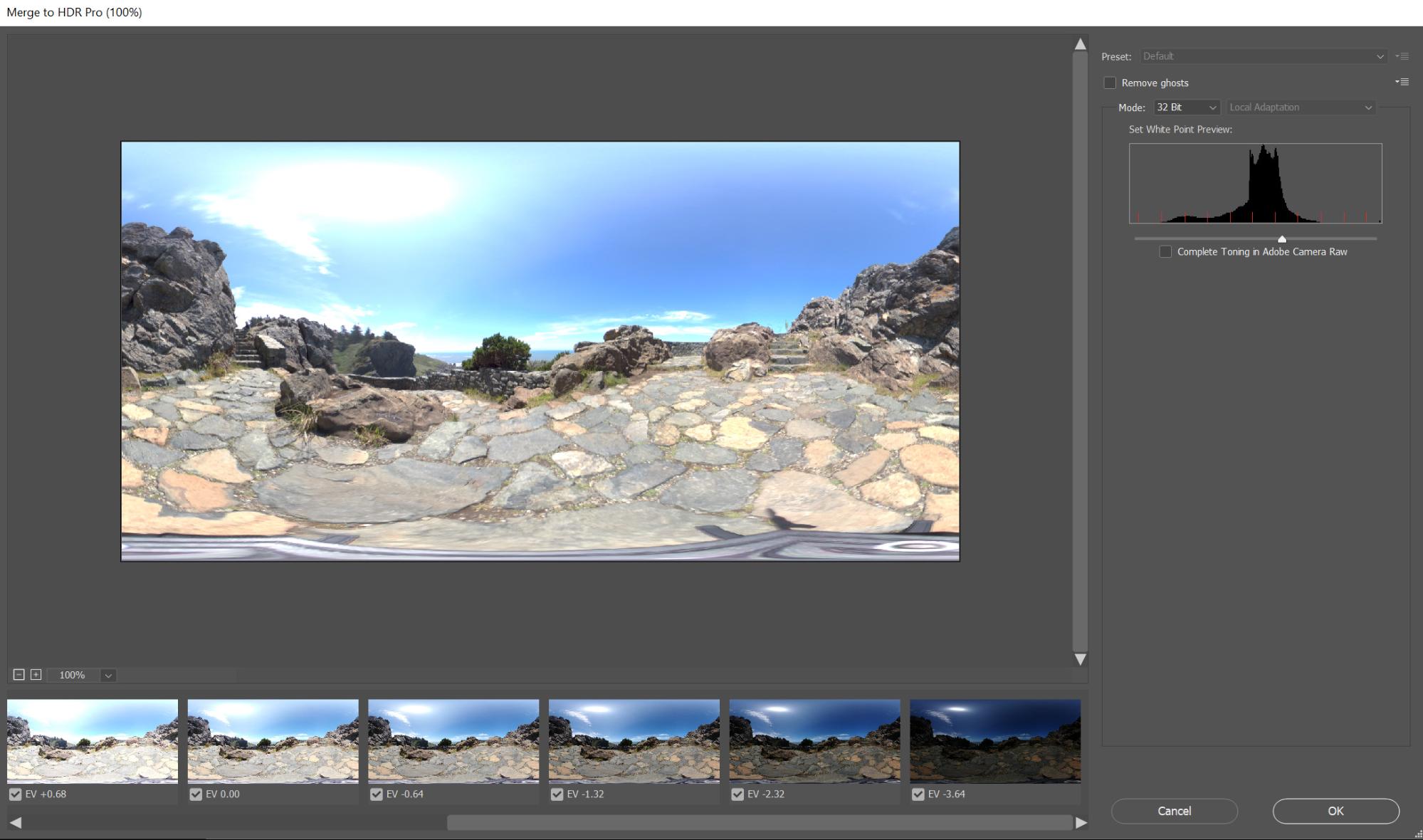The image size is (1423, 840).
Task: Open the preset options menu icon
Action: (1402, 56)
